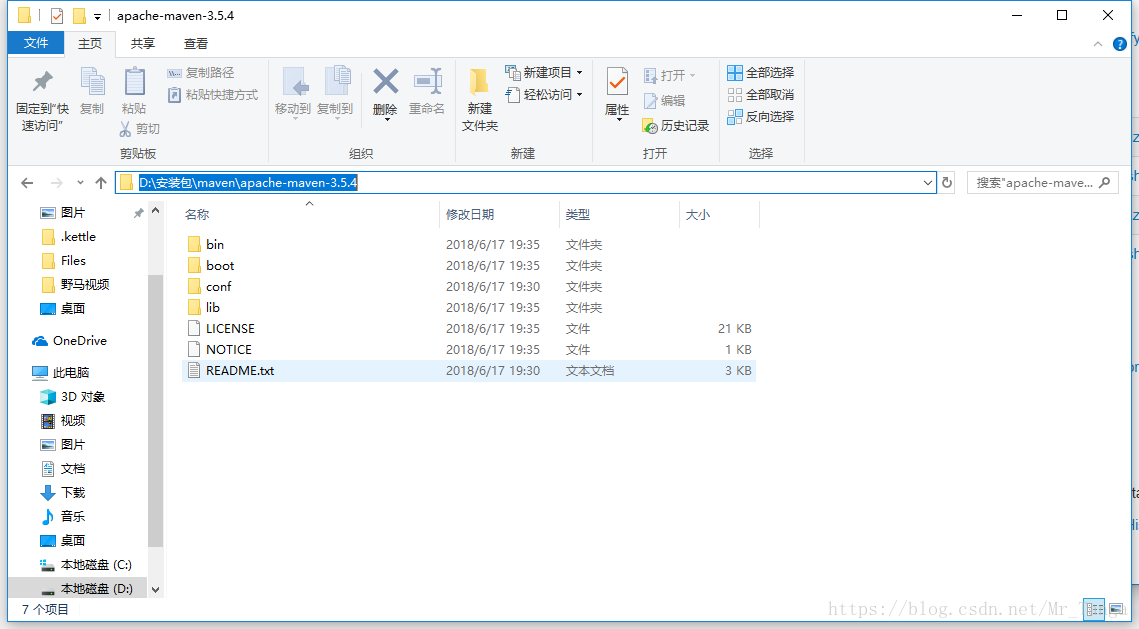Click the Properties checkmark icon
The image size is (1139, 629).
(x=617, y=82)
